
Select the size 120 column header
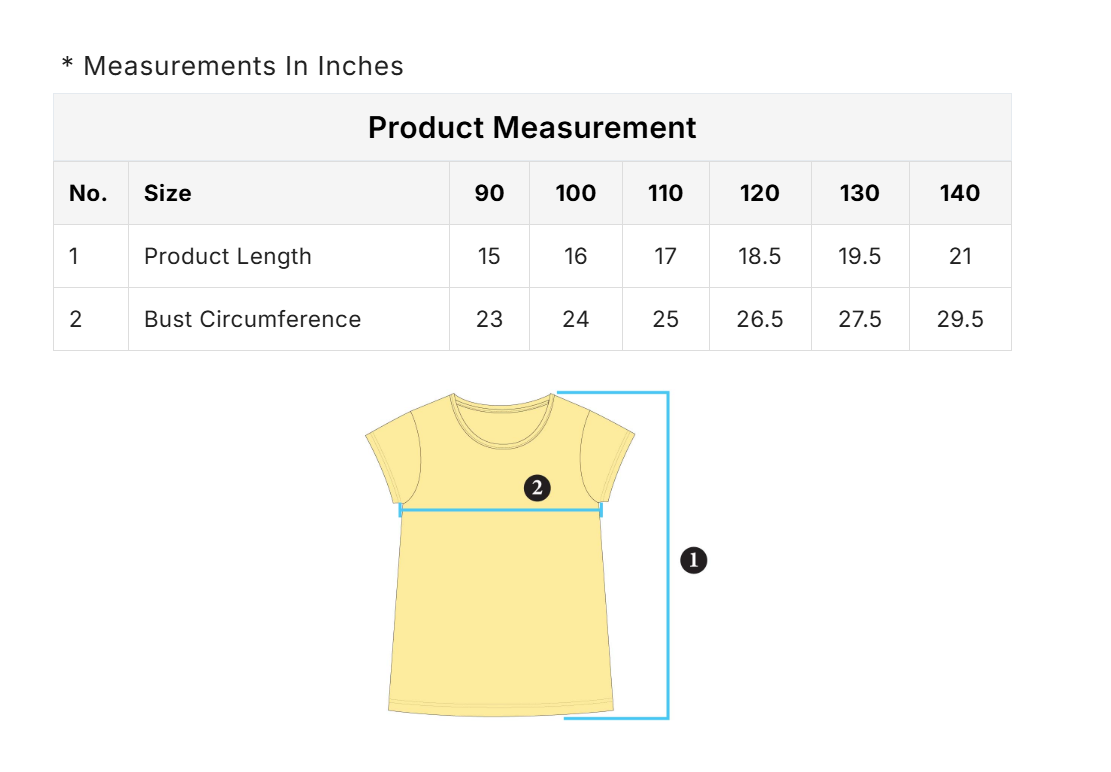click(x=760, y=193)
